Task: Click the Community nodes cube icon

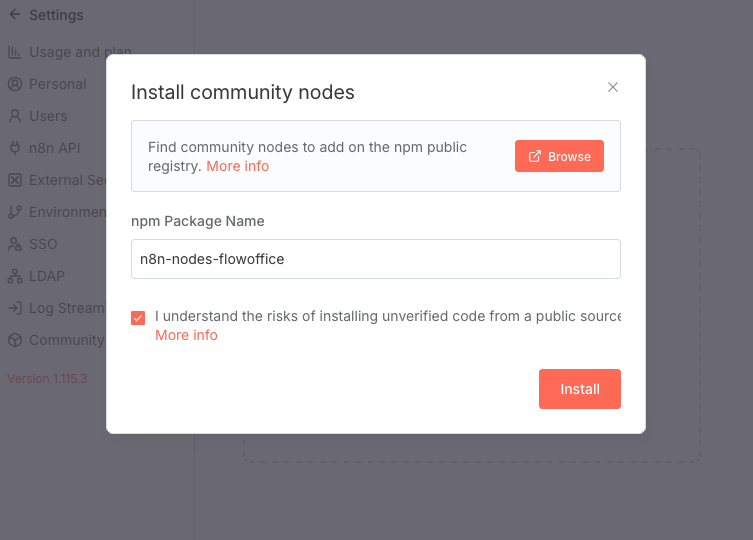Action: [x=15, y=340]
